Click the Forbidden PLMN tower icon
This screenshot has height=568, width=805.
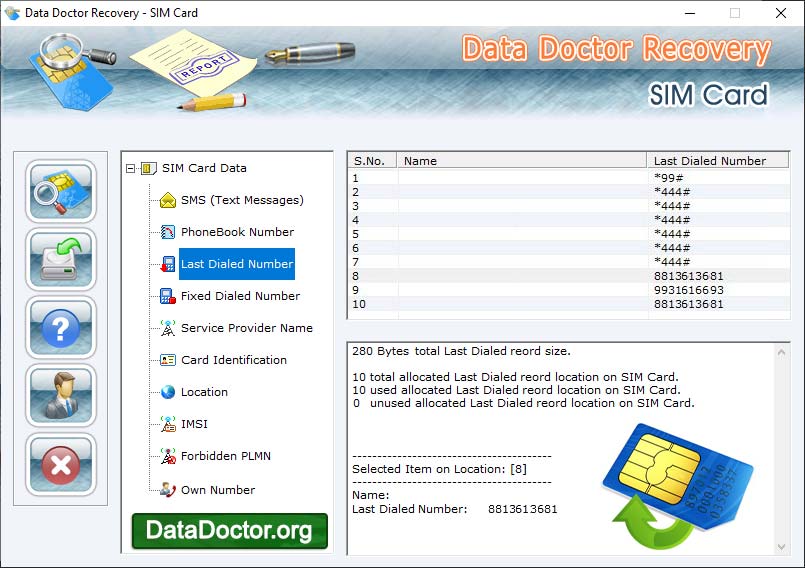tap(167, 456)
